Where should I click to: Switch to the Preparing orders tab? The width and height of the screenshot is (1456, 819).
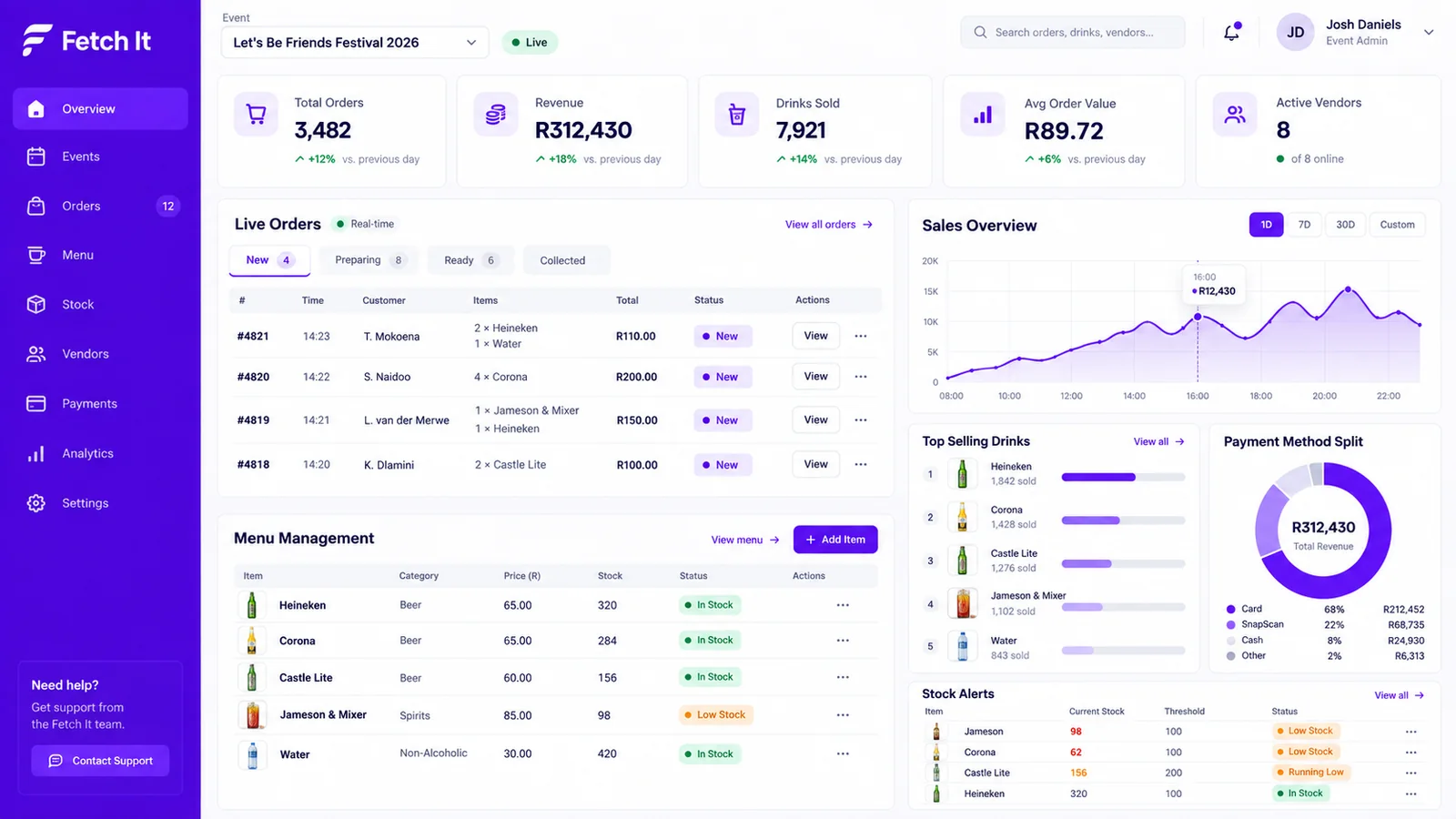coord(369,260)
